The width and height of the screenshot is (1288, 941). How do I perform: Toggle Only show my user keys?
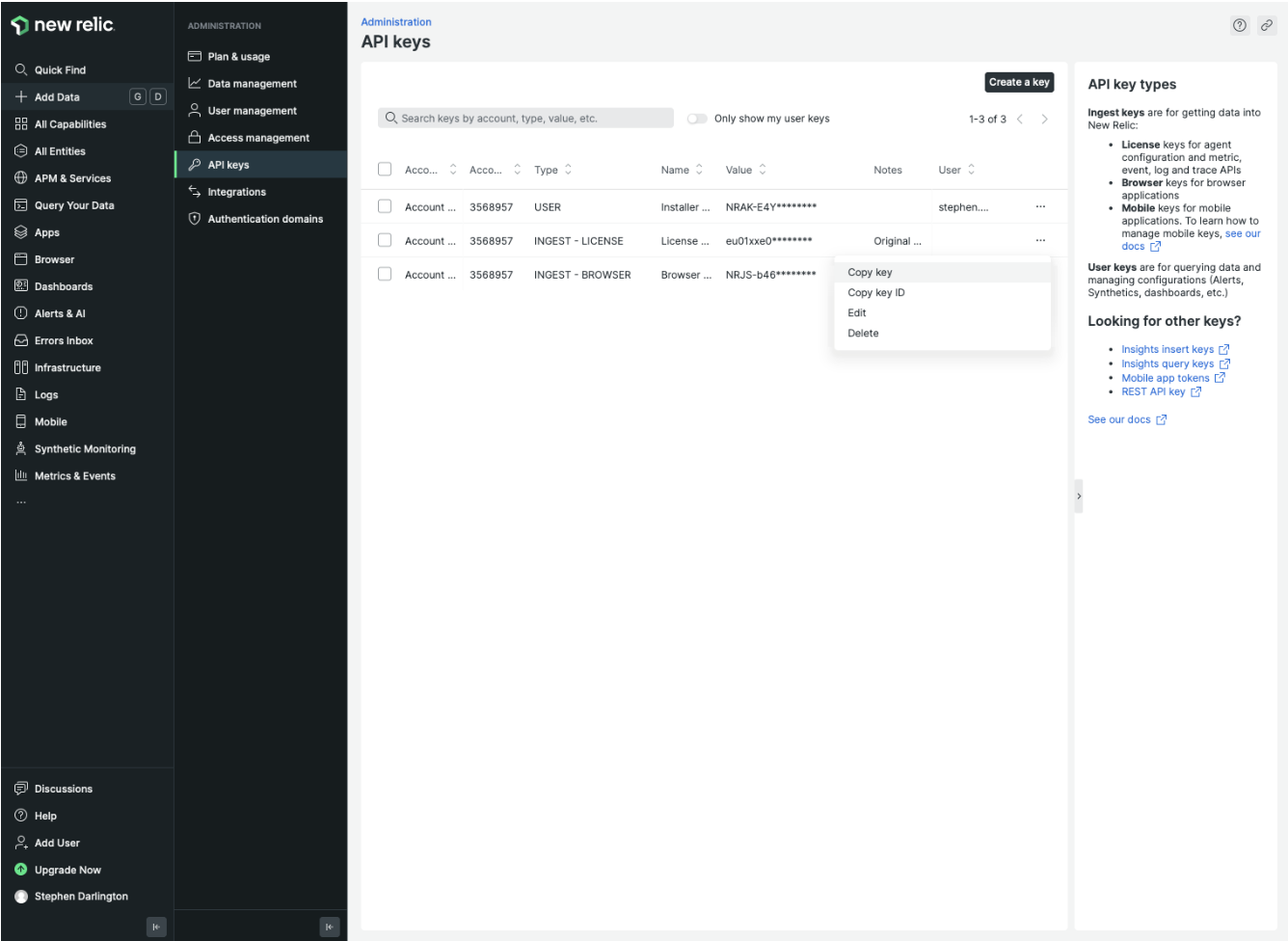(697, 119)
